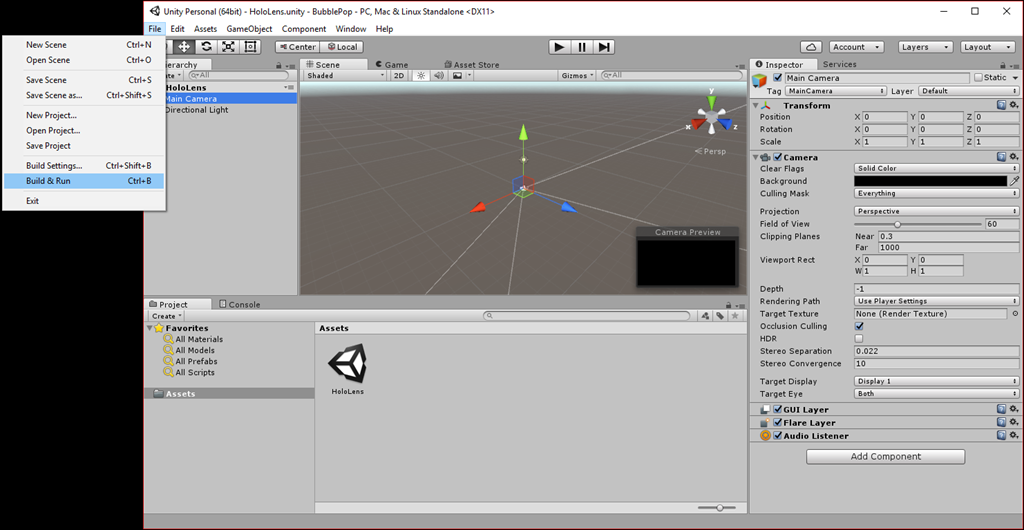This screenshot has width=1024, height=530.
Task: Disable the Camera component checkbox
Action: tap(778, 157)
